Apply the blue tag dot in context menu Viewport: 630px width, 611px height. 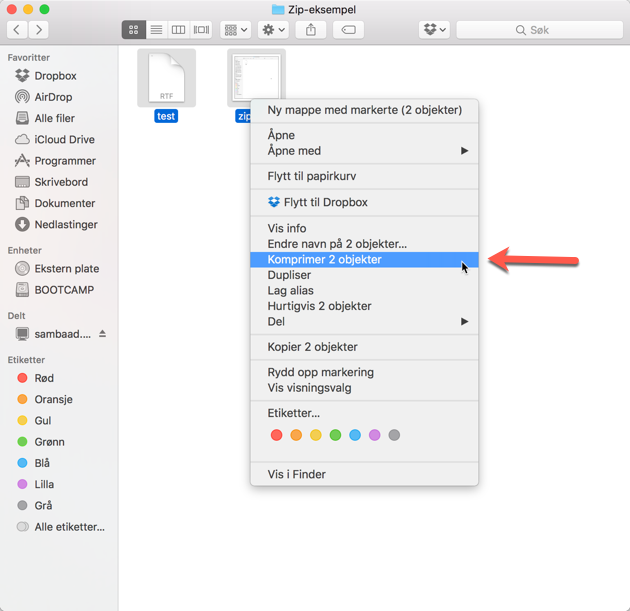(x=355, y=435)
